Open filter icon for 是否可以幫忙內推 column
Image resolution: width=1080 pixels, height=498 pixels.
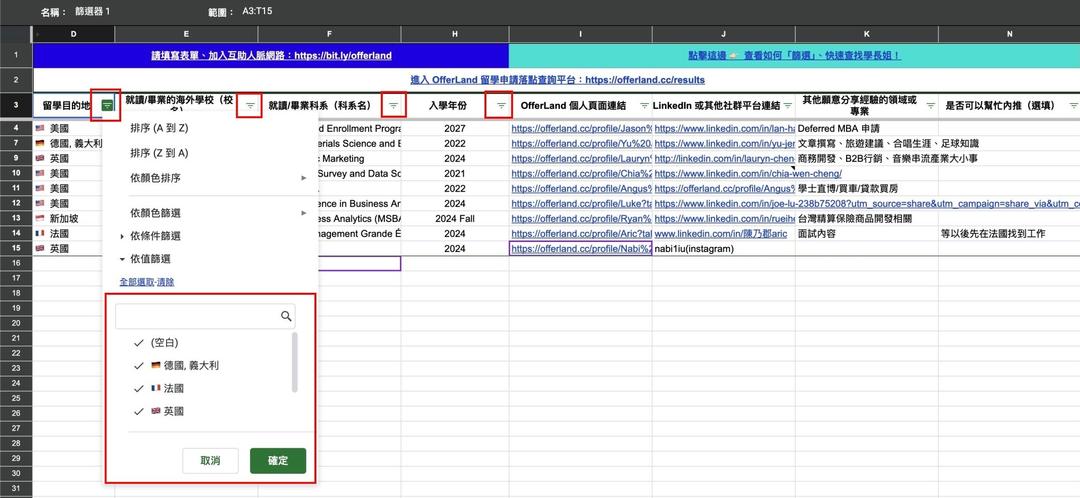(x=1073, y=105)
